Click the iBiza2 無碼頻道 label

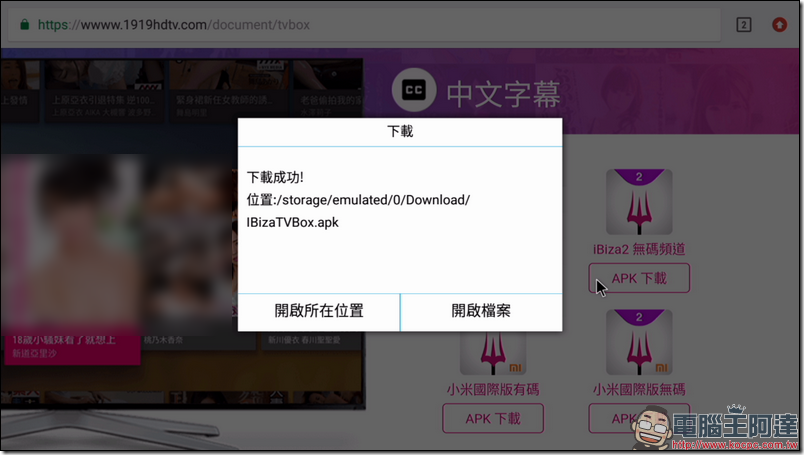coord(639,248)
